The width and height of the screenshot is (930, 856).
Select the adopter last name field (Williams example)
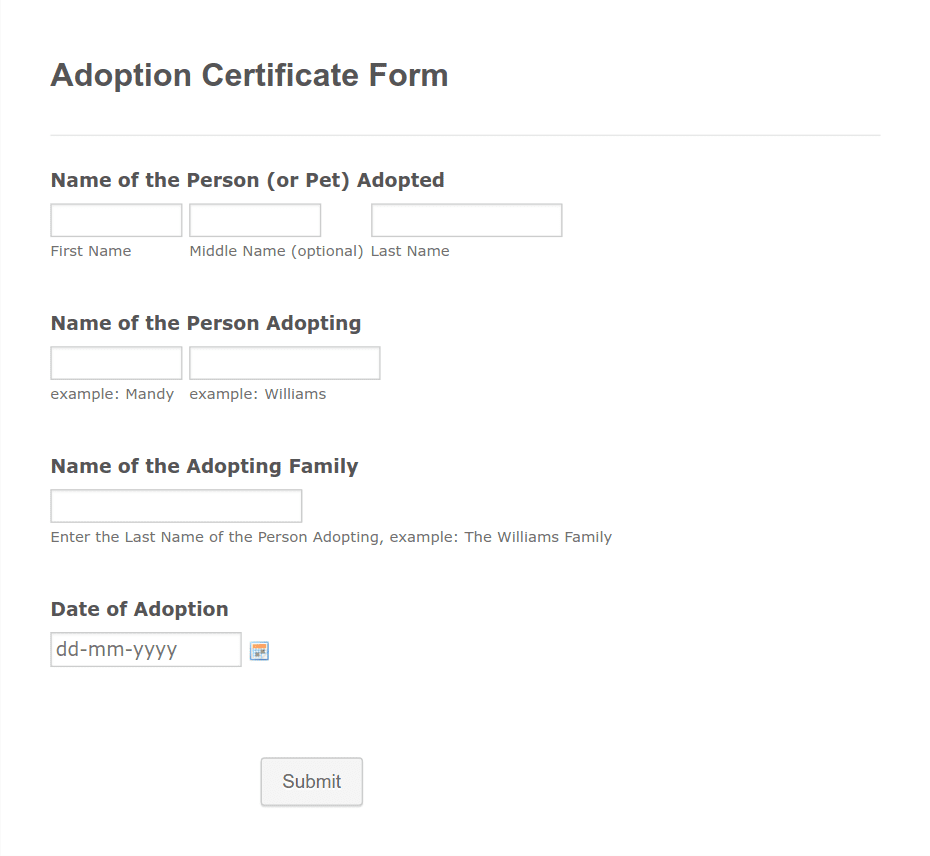click(285, 363)
